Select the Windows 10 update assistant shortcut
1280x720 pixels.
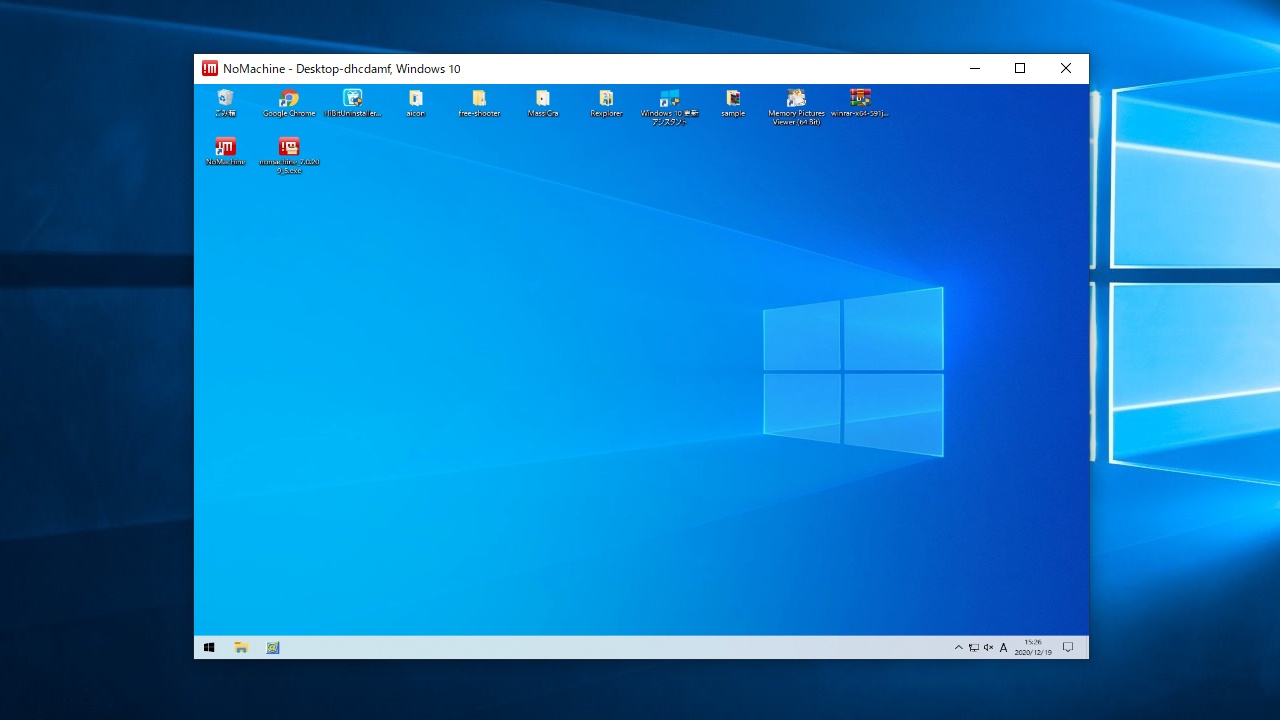670,107
